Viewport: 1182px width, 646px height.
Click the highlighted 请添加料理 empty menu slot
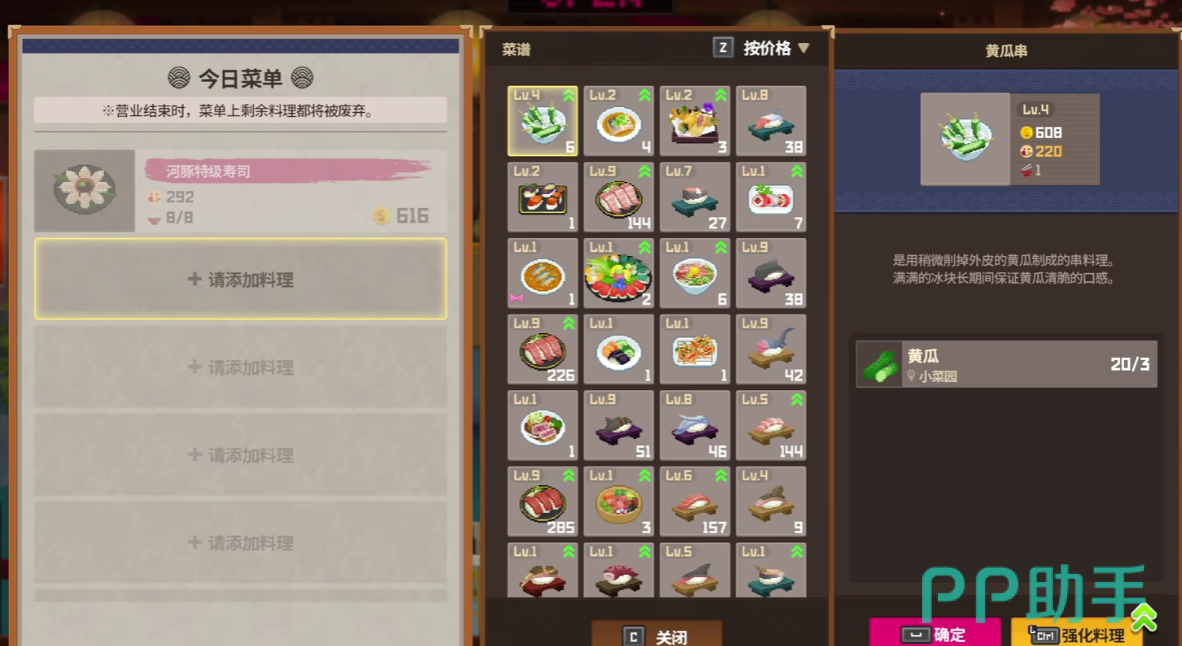240,279
